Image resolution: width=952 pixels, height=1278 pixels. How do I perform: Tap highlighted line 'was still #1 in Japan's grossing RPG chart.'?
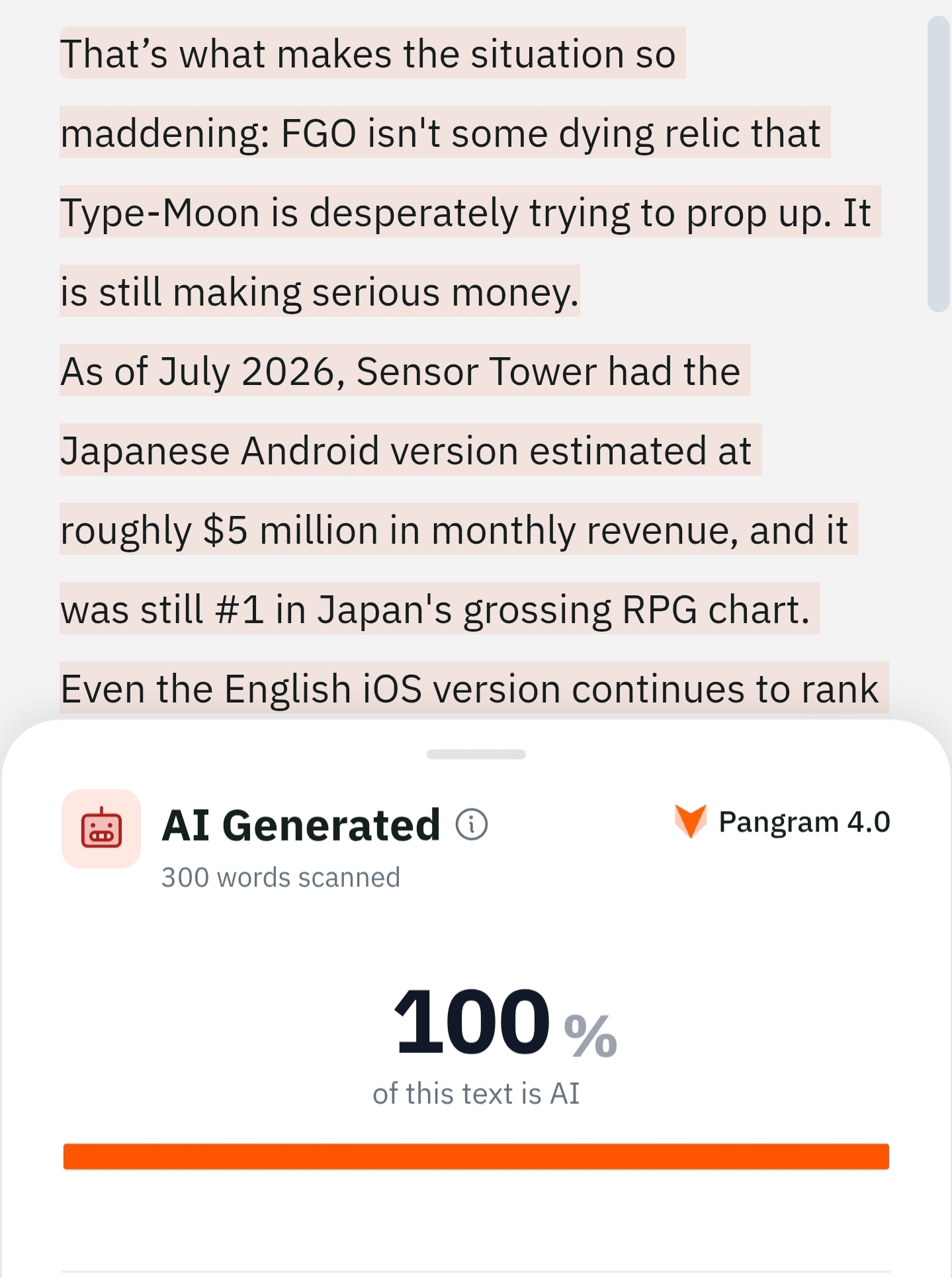pyautogui.click(x=439, y=609)
